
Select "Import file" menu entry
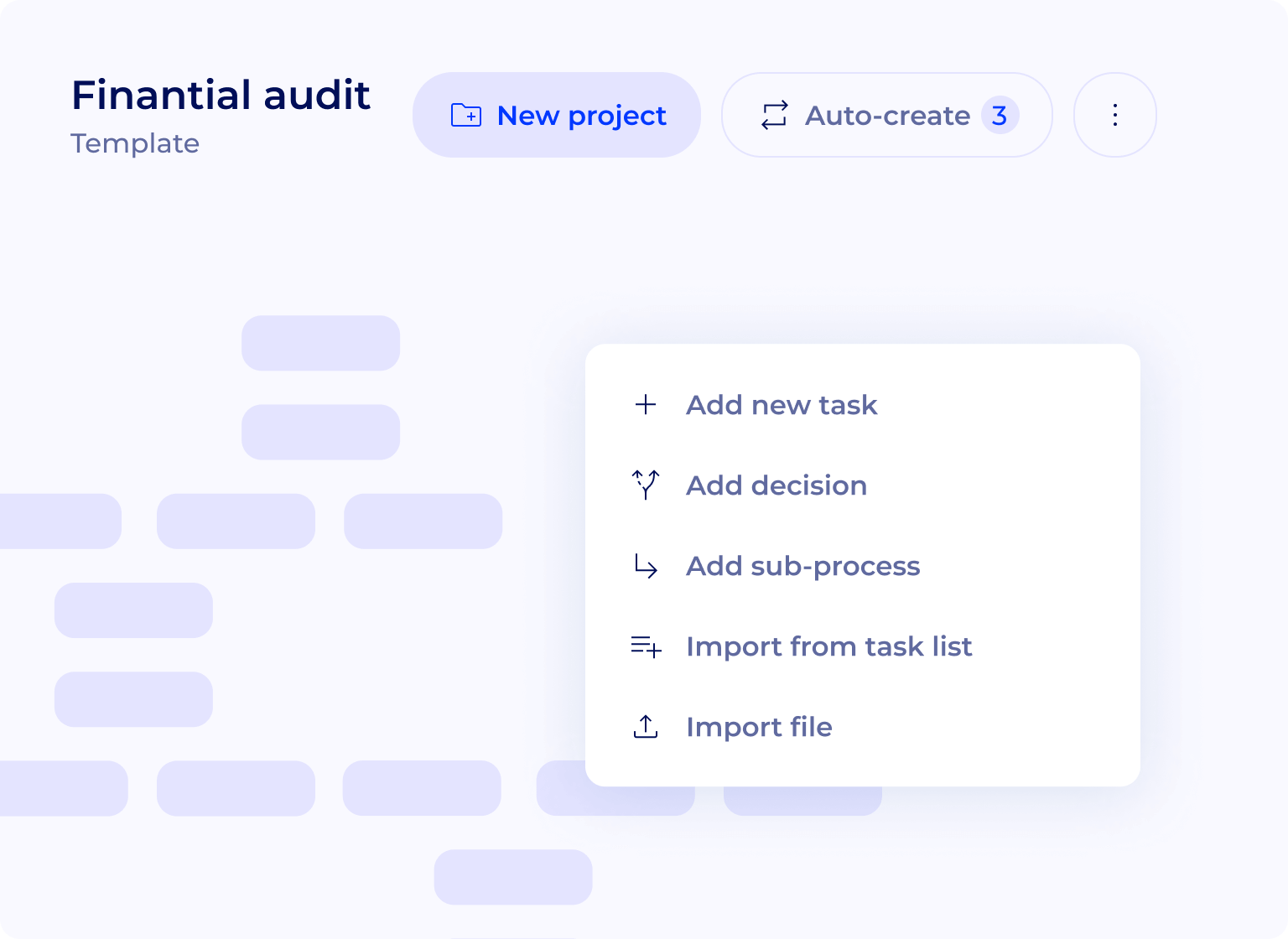pos(759,727)
